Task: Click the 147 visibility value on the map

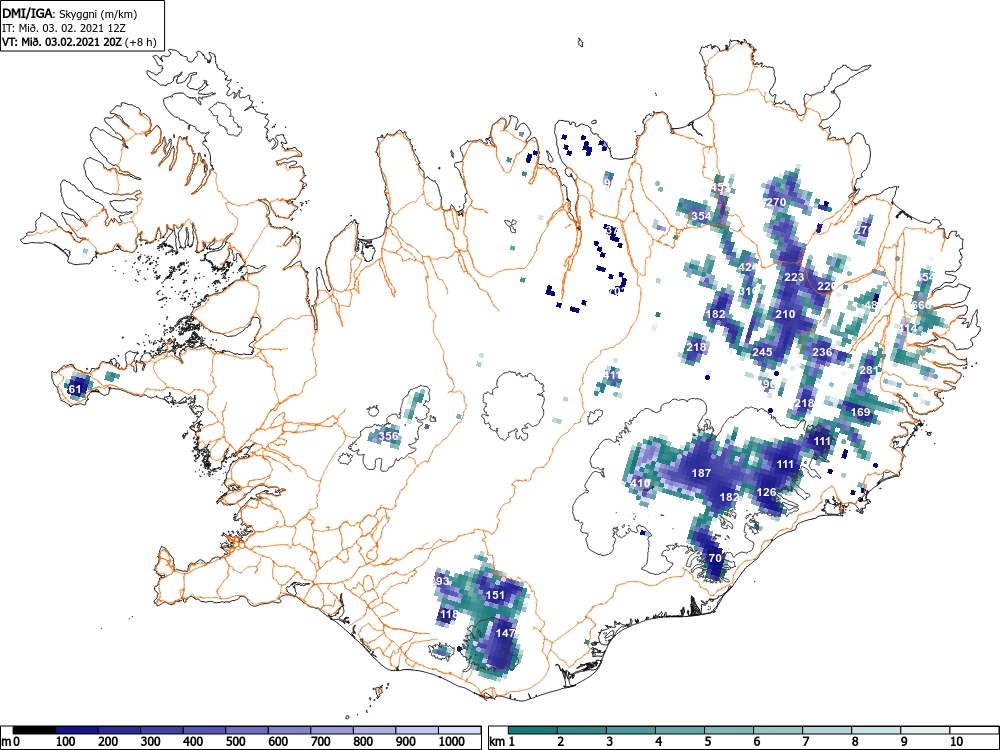Action: click(x=504, y=633)
